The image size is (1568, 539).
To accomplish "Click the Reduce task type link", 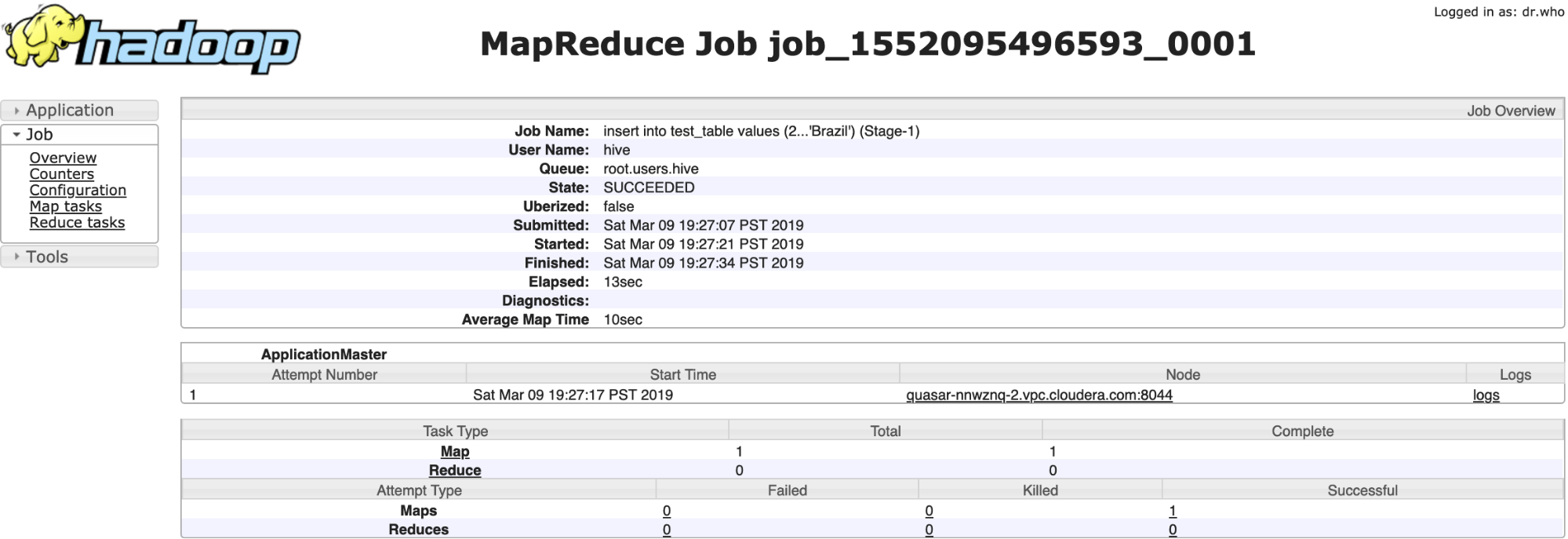I will 455,470.
